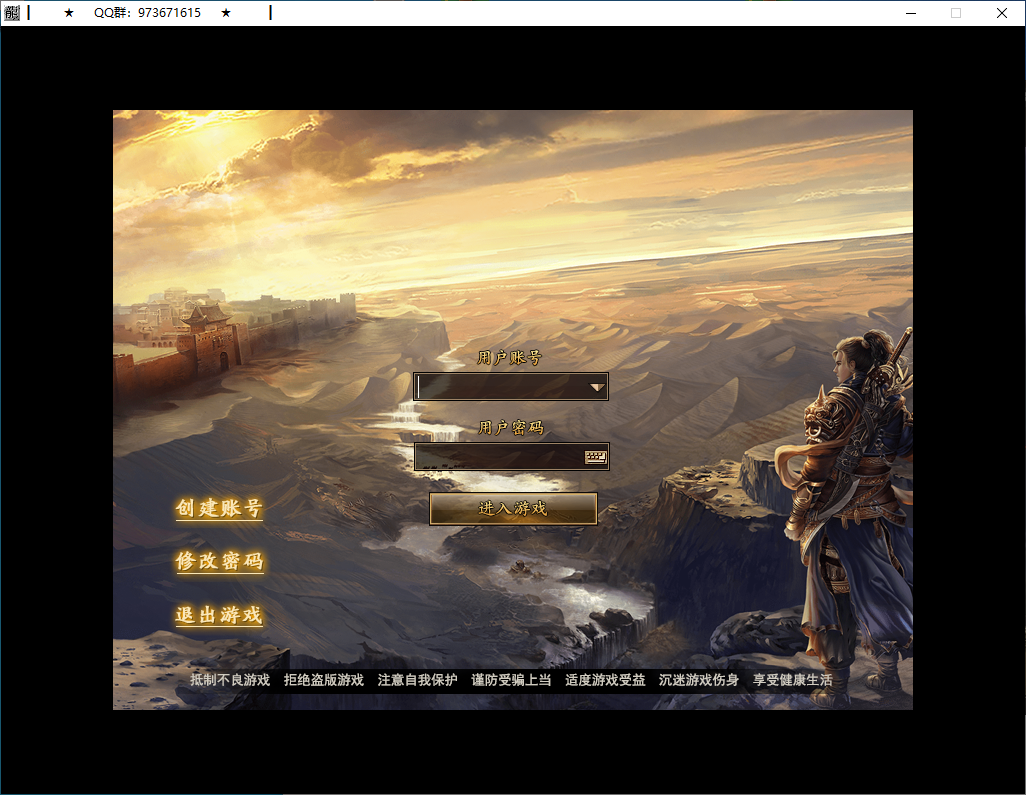Click 退出游戏 to exit
The height and width of the screenshot is (795, 1026).
pyautogui.click(x=219, y=615)
